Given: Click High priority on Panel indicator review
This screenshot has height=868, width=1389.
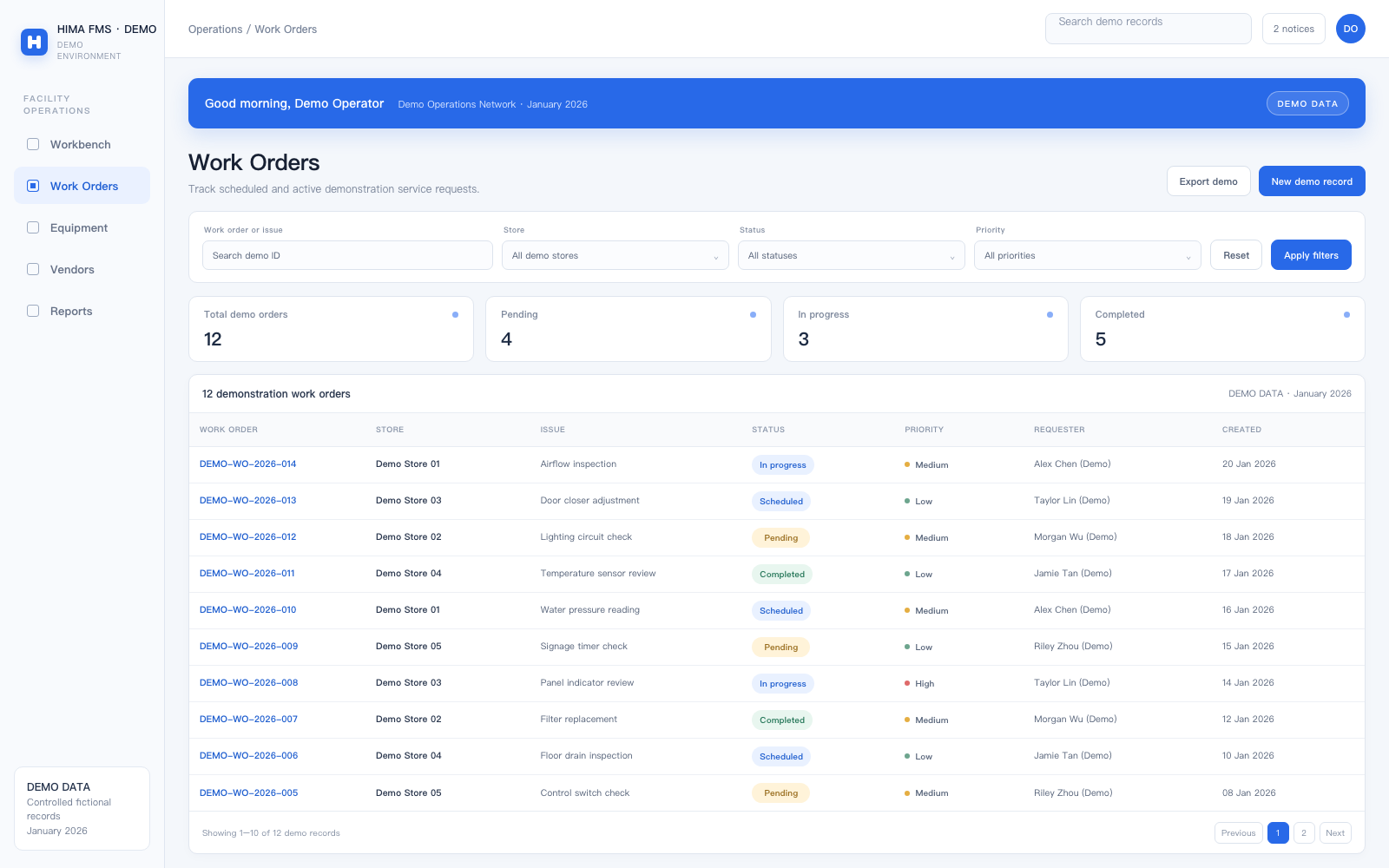Looking at the screenshot, I should [x=919, y=684].
